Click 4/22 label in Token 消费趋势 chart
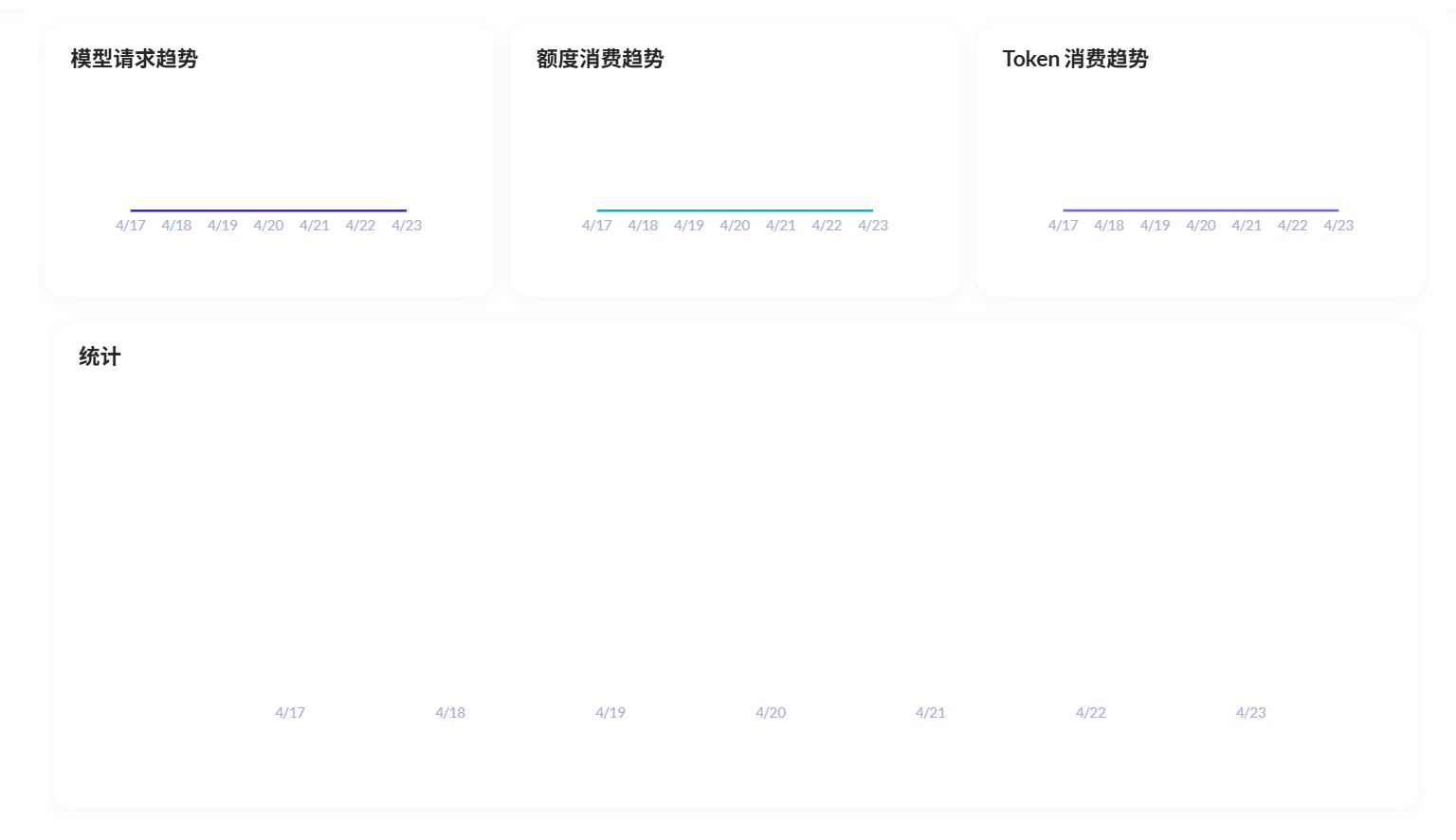Image resolution: width=1456 pixels, height=840 pixels. coord(1292,226)
